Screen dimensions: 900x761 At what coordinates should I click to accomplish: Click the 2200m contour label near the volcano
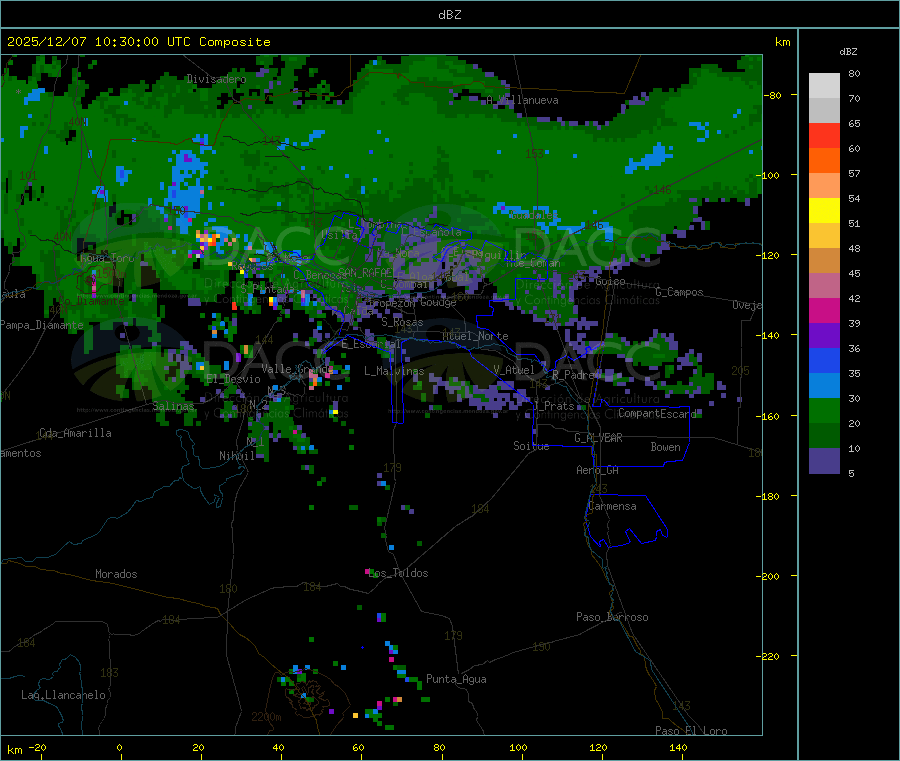[x=266, y=717]
